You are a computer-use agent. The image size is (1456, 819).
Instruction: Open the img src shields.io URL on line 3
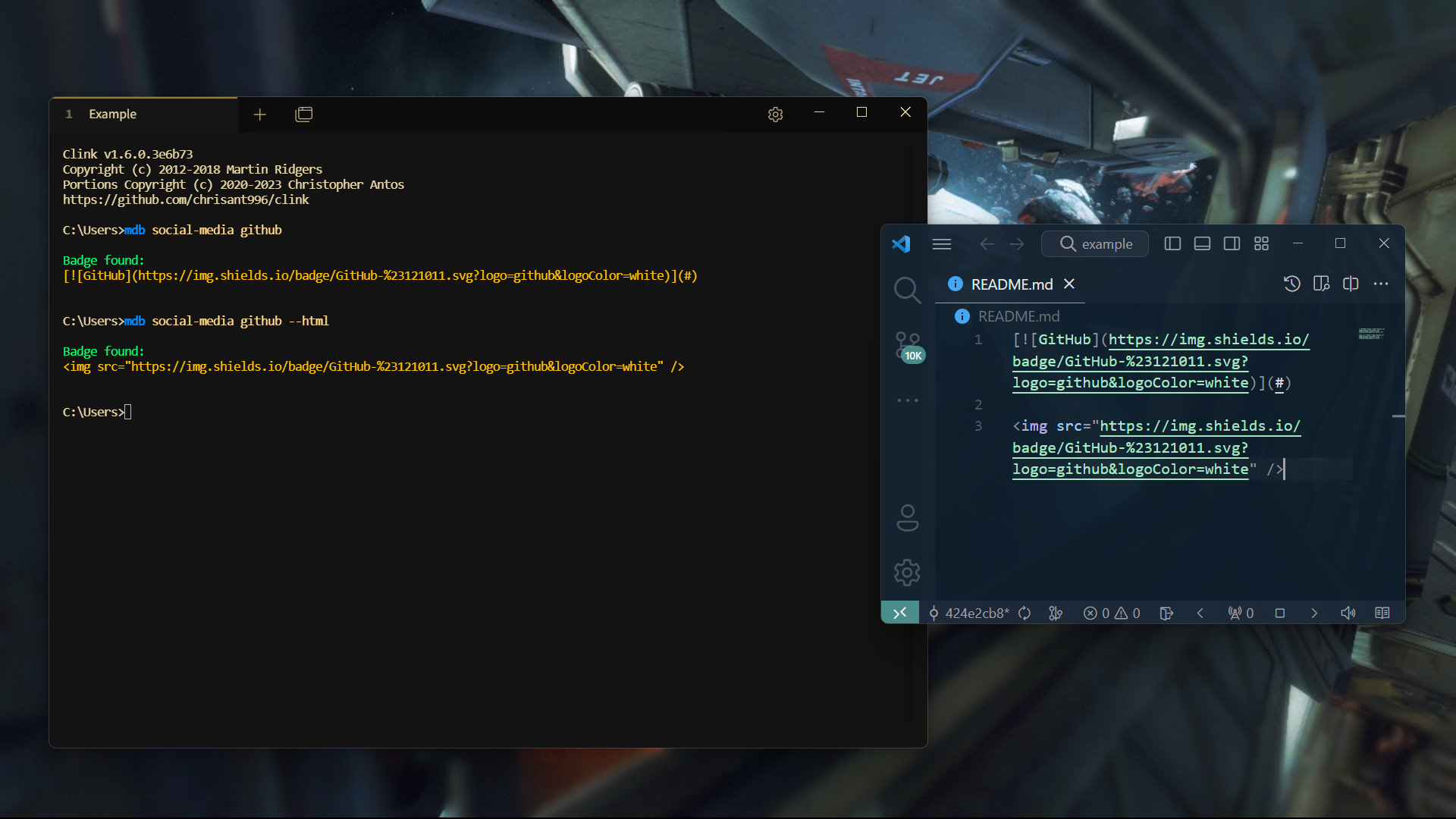pos(1156,447)
